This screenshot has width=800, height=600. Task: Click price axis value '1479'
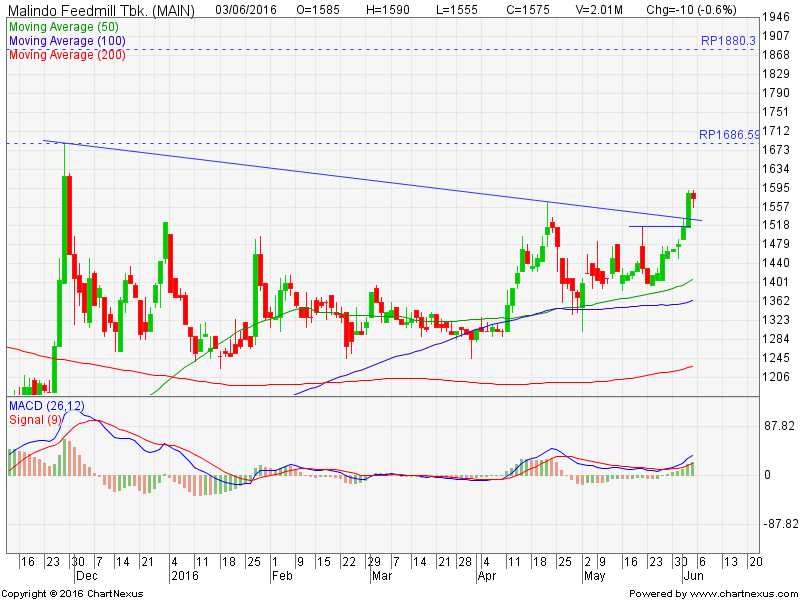(x=776, y=244)
